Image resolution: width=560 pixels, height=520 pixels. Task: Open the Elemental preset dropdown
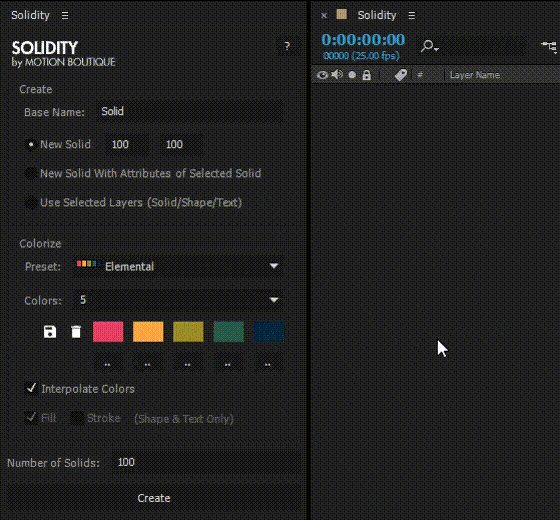178,266
